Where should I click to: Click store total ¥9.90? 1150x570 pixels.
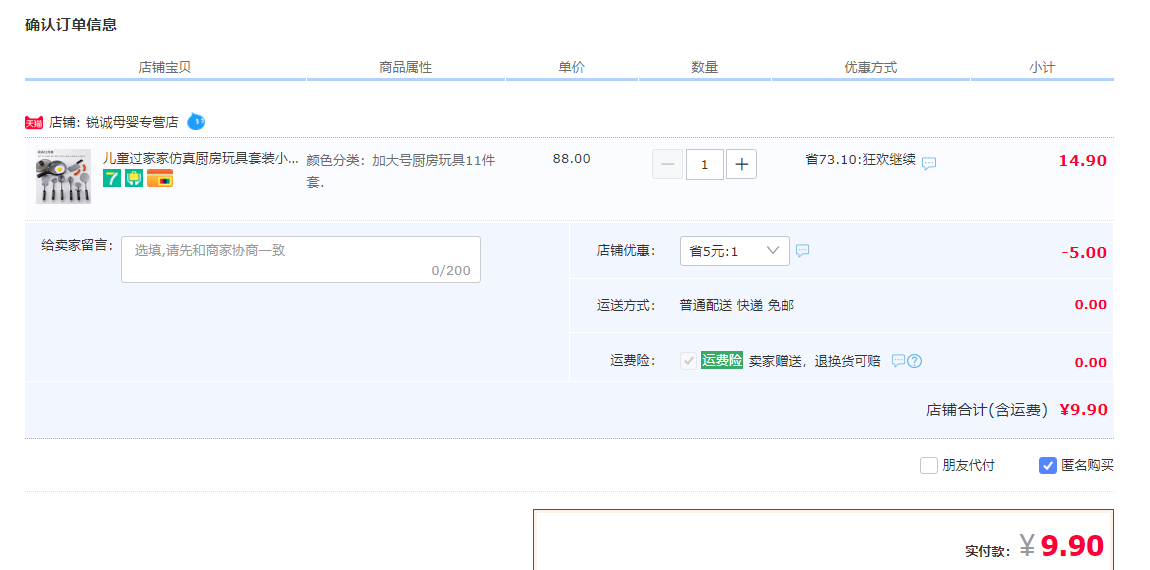click(x=1083, y=410)
